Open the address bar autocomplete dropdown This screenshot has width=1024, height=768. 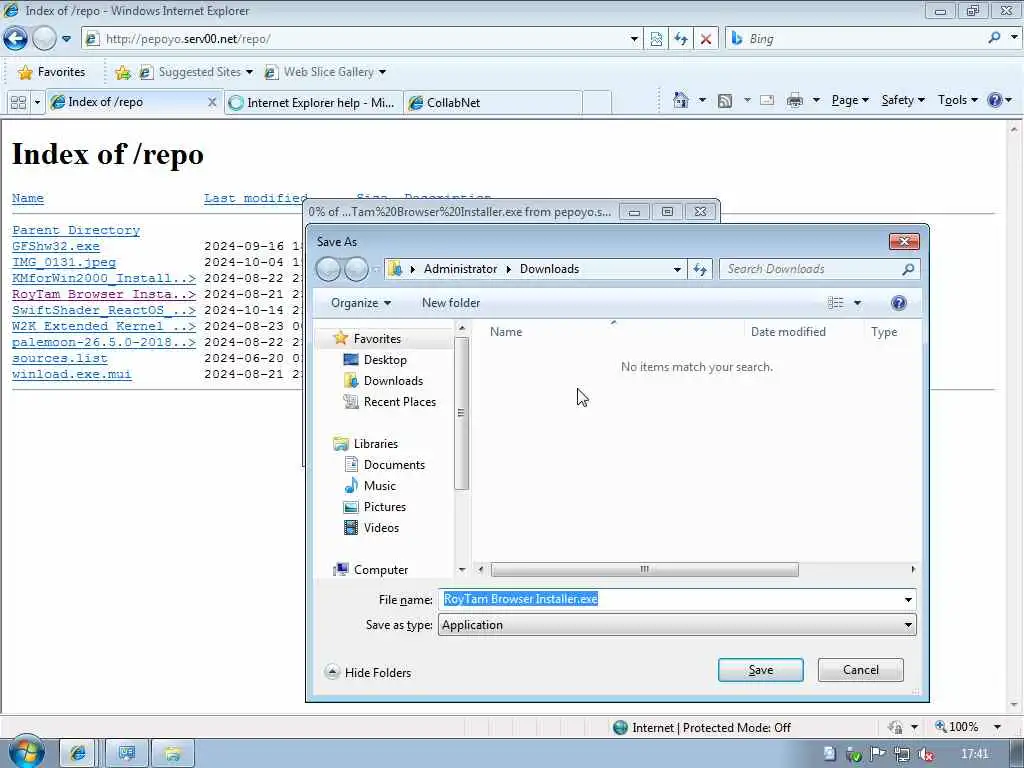[x=633, y=39]
